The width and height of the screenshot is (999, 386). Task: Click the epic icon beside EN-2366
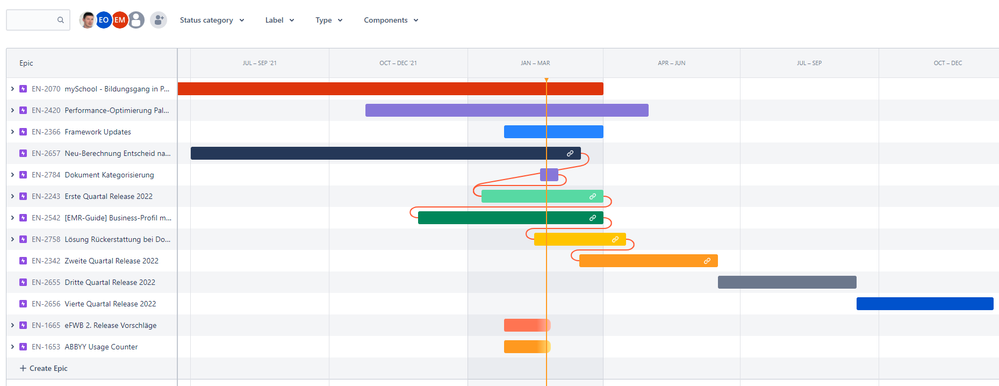(x=24, y=132)
